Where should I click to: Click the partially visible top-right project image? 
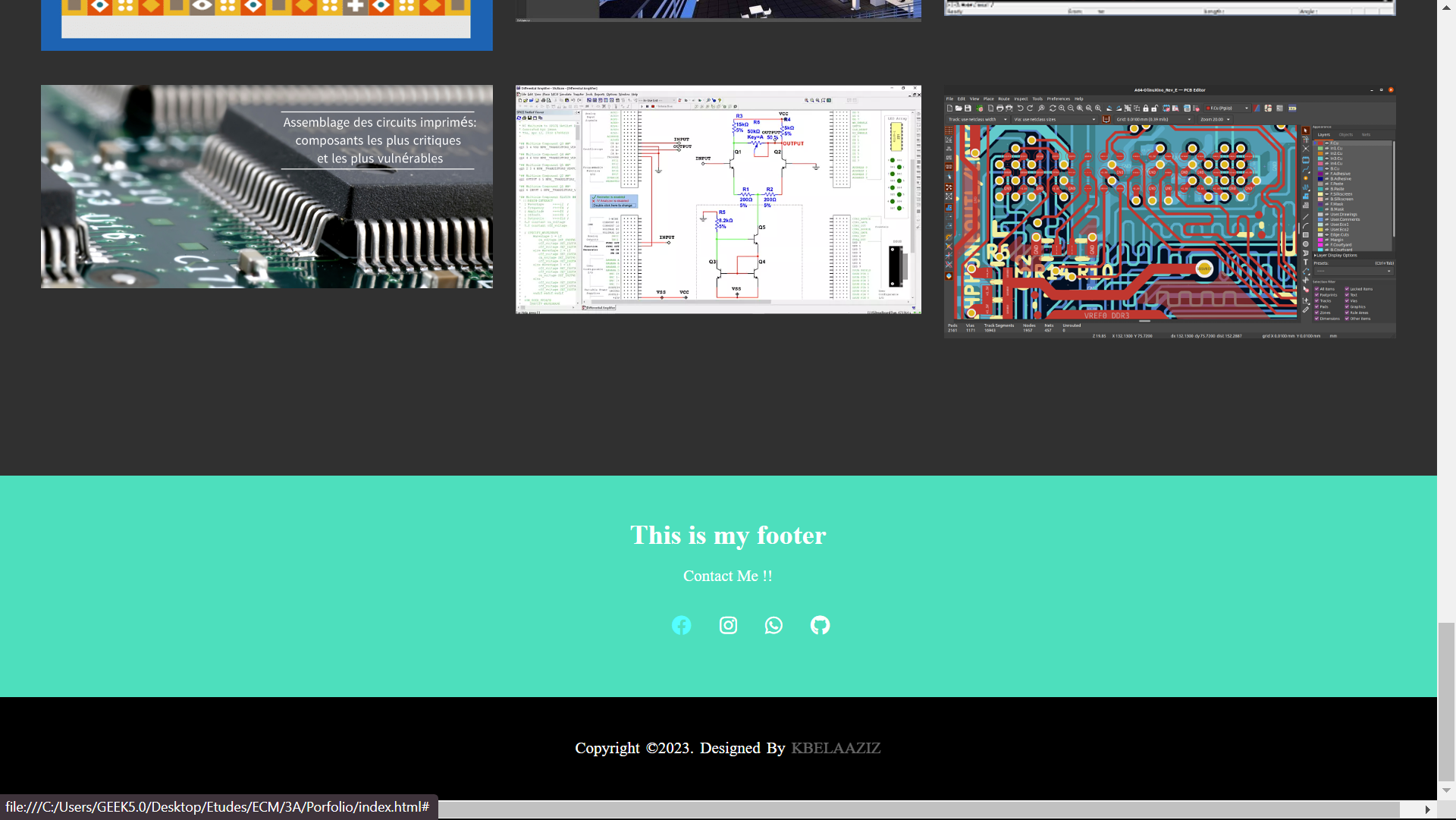(1169, 7)
